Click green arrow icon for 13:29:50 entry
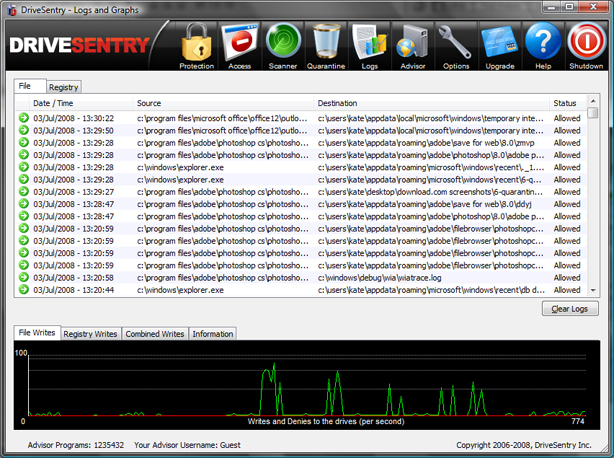This screenshot has width=614, height=458. click(x=24, y=130)
